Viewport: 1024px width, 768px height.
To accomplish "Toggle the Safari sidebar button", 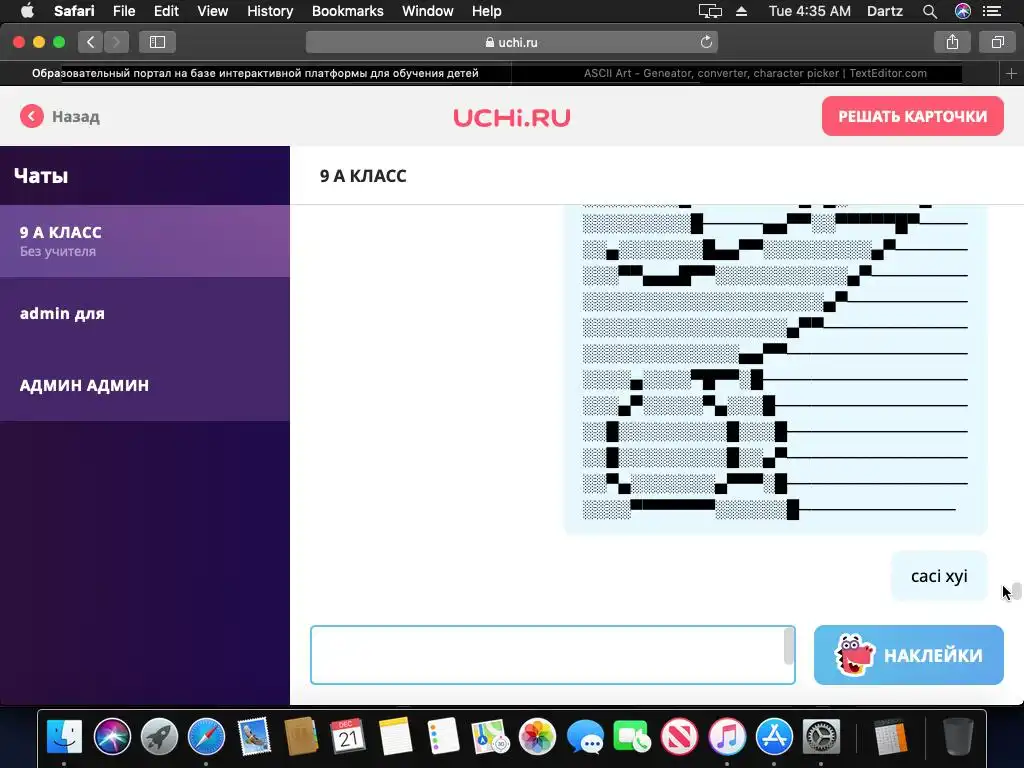I will click(x=157, y=42).
